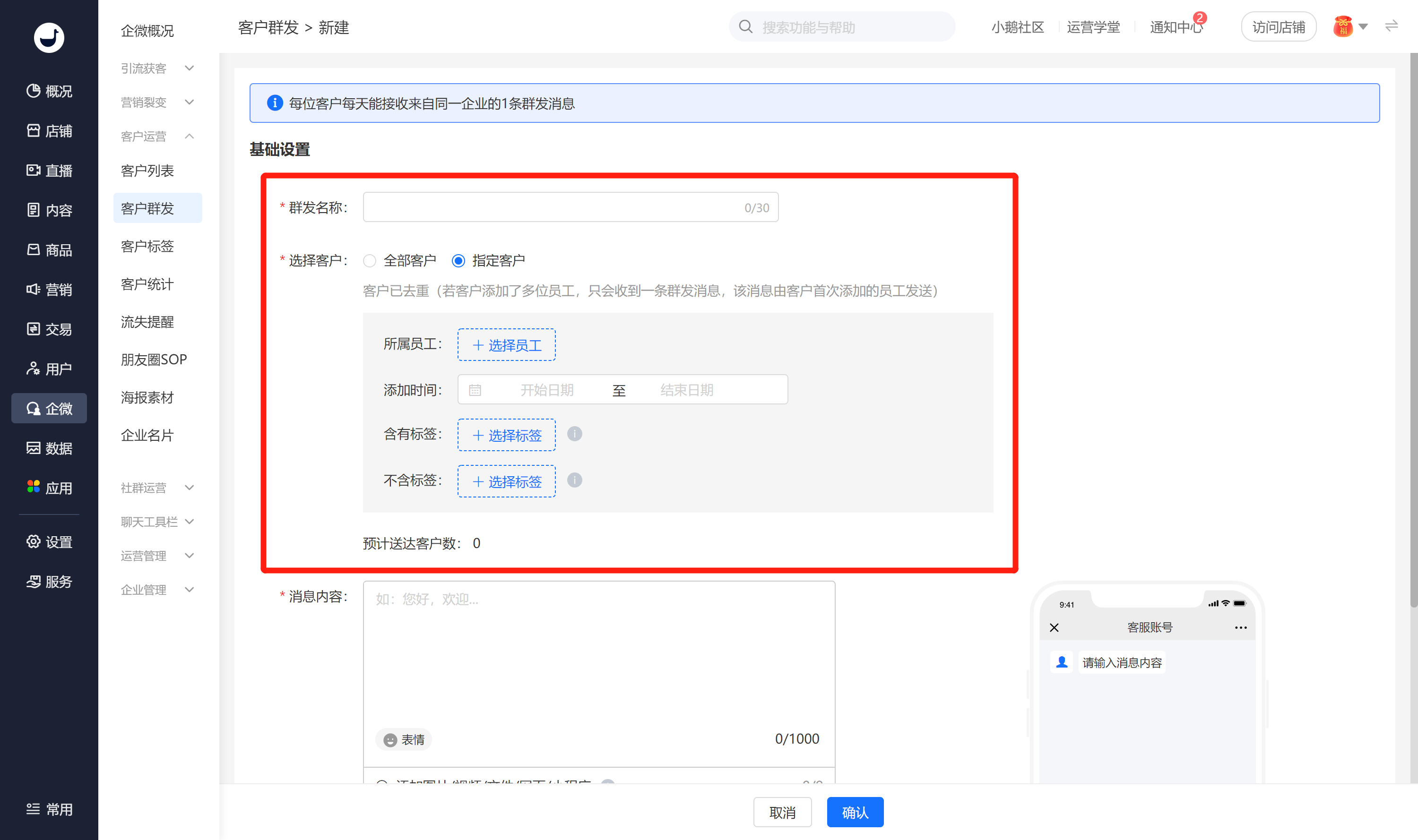The height and width of the screenshot is (840, 1418).
Task: Collapse the 客户运营 menu group
Action: coord(157,136)
